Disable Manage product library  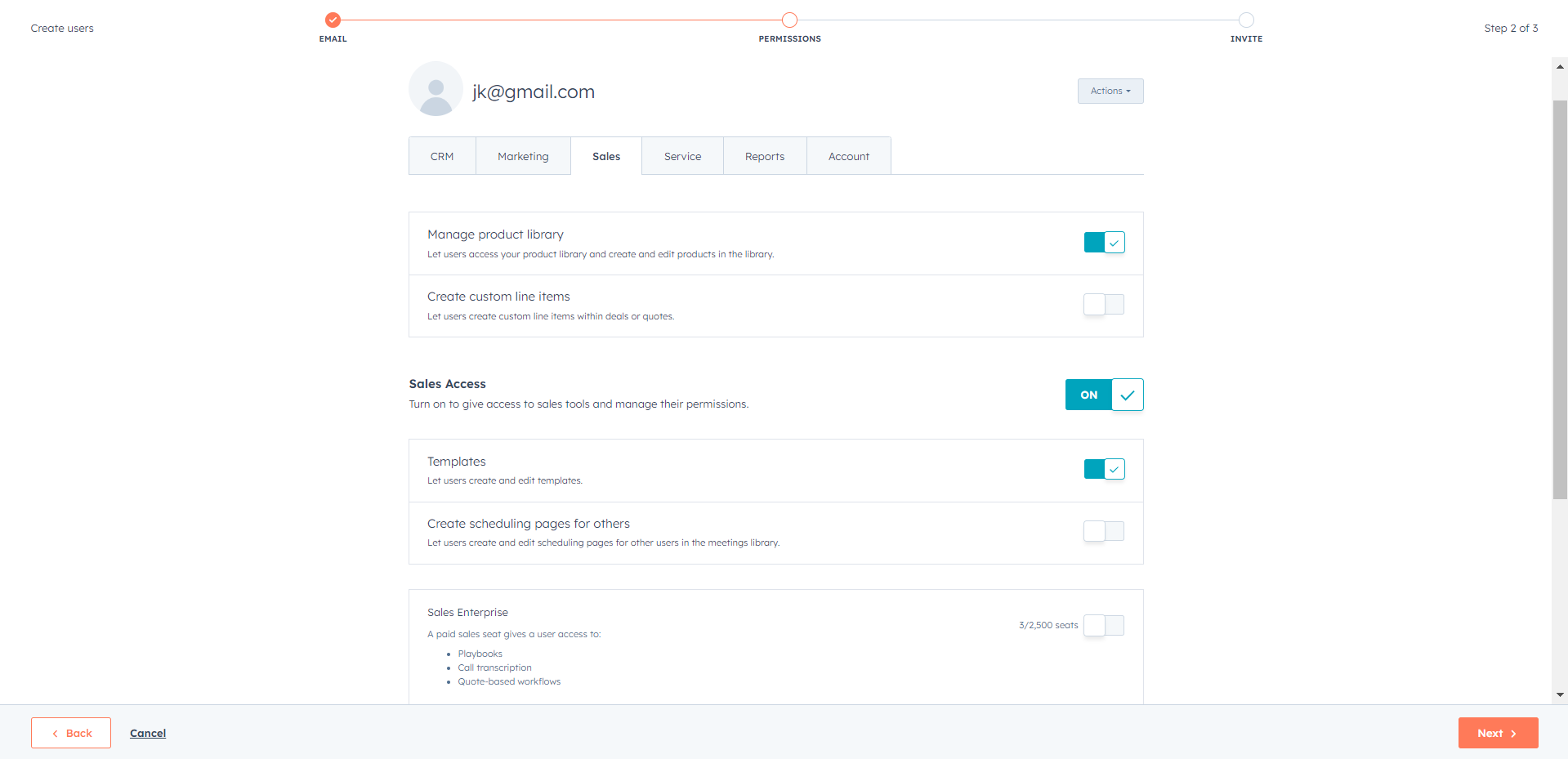pyautogui.click(x=1104, y=242)
